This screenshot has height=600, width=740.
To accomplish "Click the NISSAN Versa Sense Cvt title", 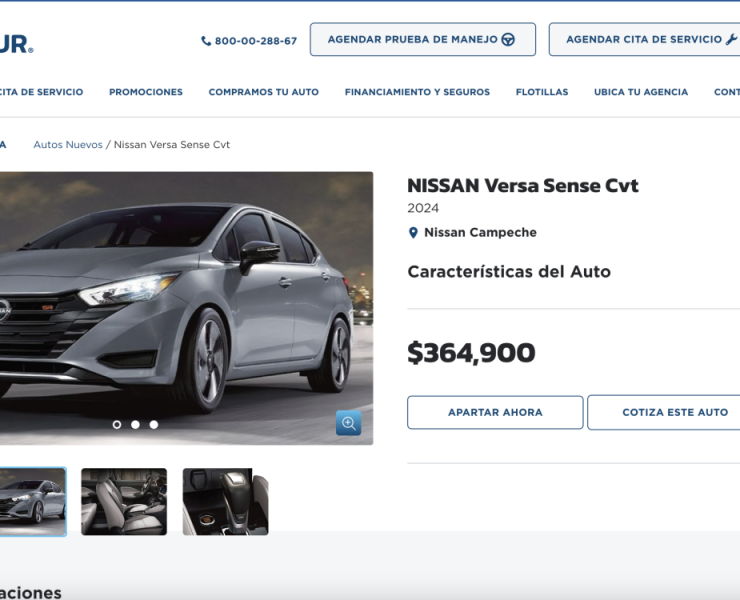I will [x=523, y=186].
